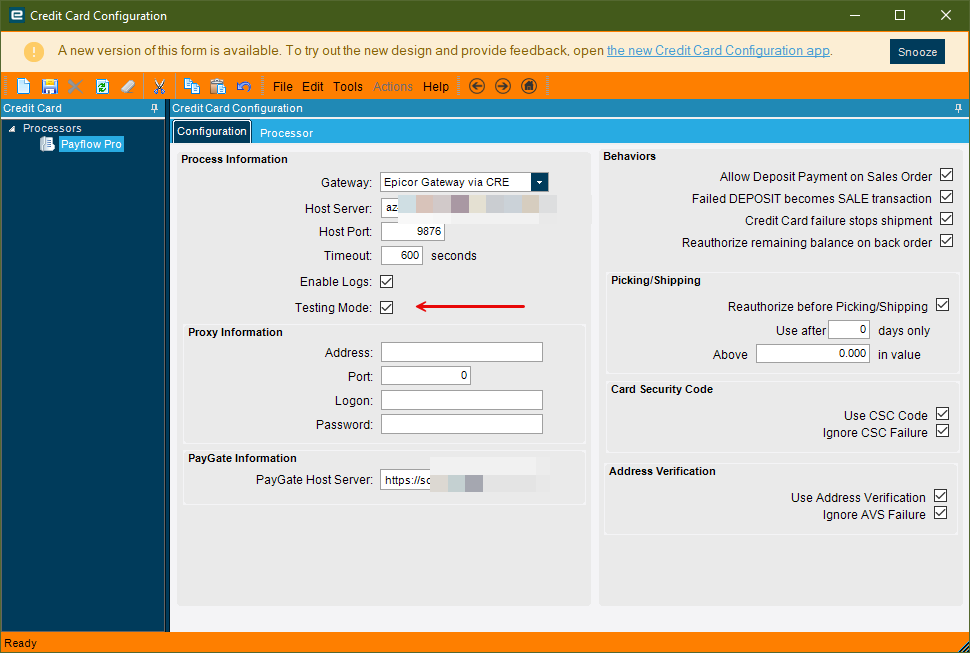The width and height of the screenshot is (970, 653).
Task: Click the Paste clipboard icon
Action: click(218, 87)
